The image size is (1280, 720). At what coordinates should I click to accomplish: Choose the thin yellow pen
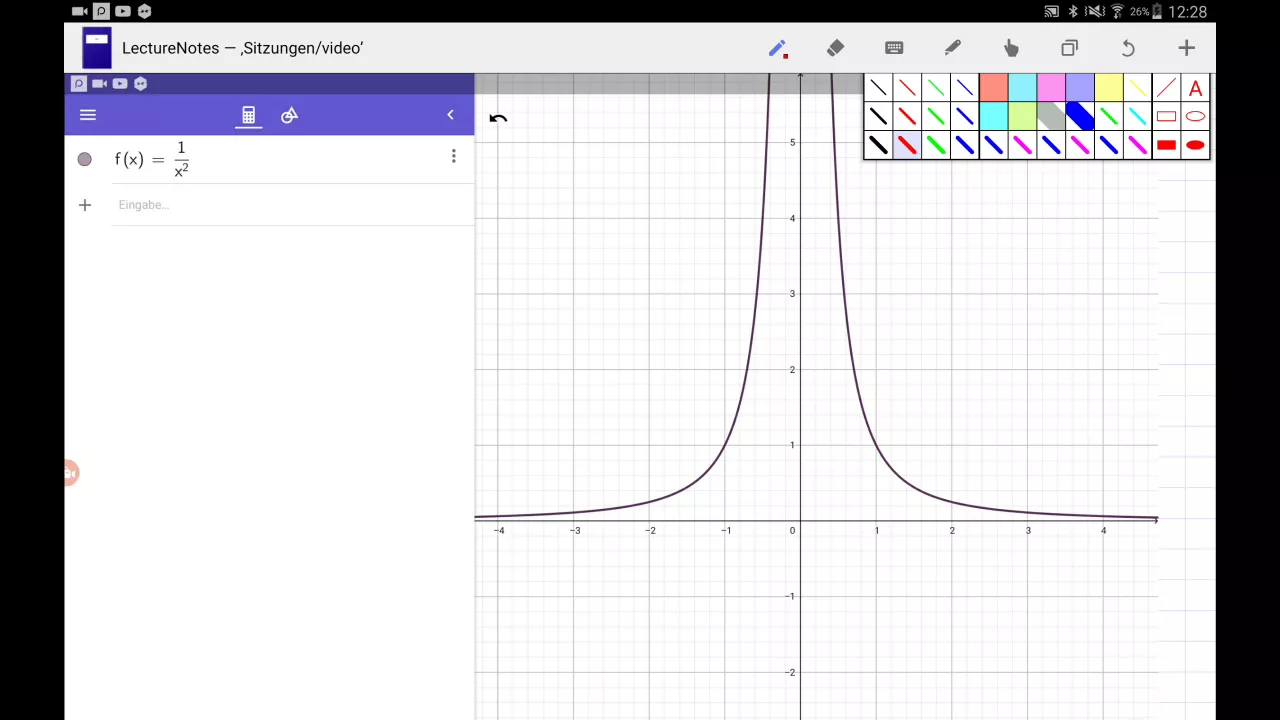tap(1138, 88)
